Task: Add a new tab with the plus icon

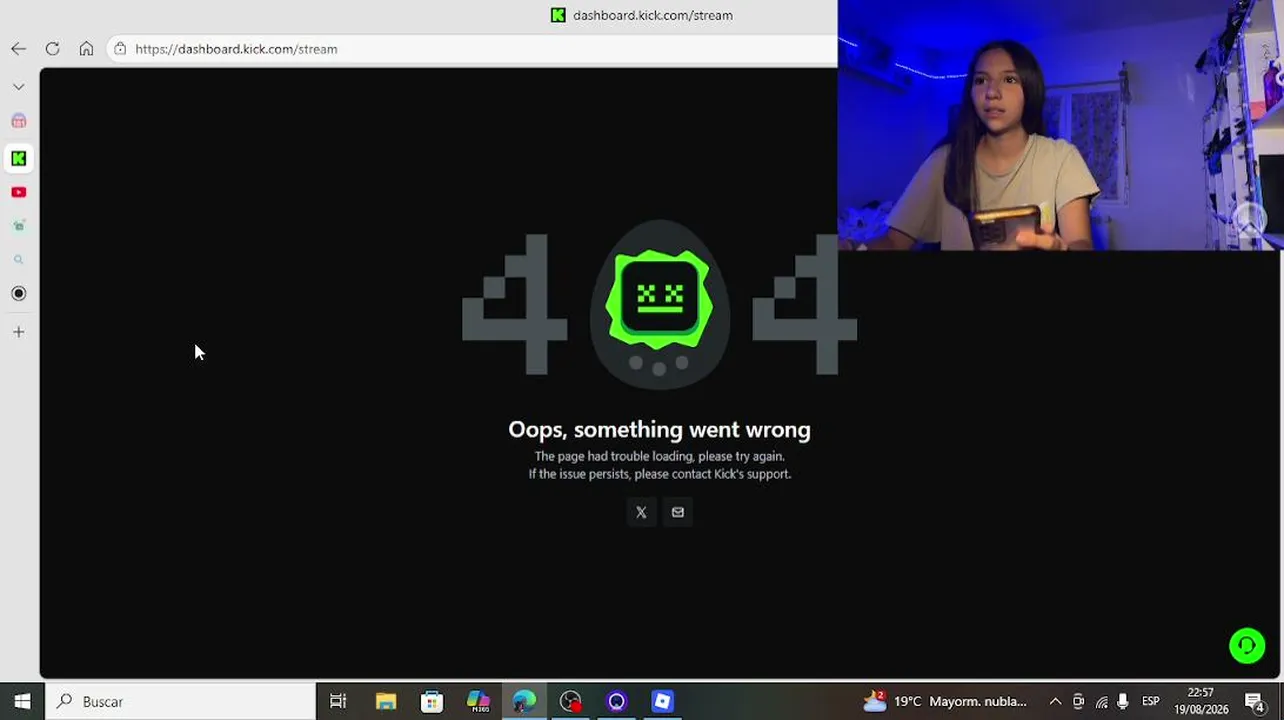Action: (19, 332)
